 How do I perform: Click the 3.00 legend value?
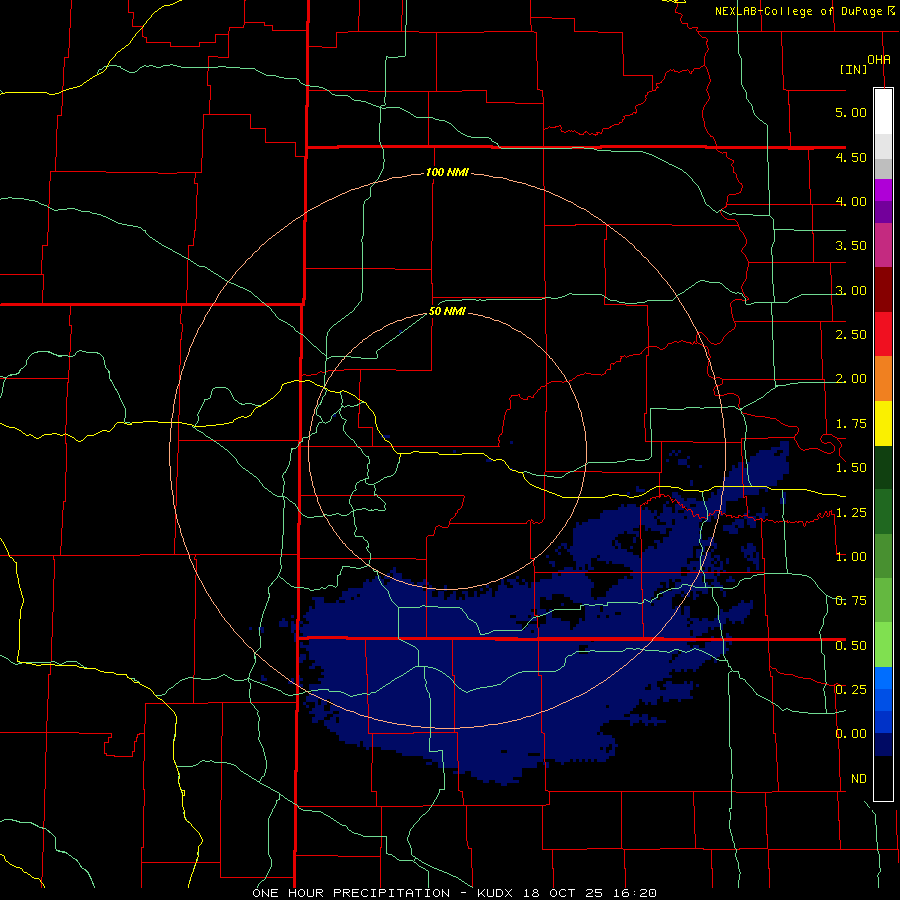[x=851, y=290]
